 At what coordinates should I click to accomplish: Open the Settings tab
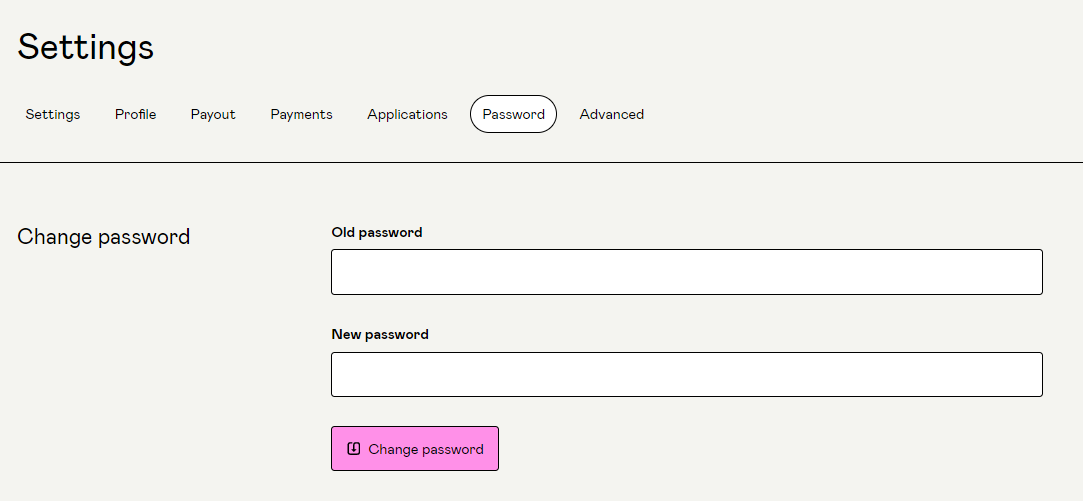[53, 114]
